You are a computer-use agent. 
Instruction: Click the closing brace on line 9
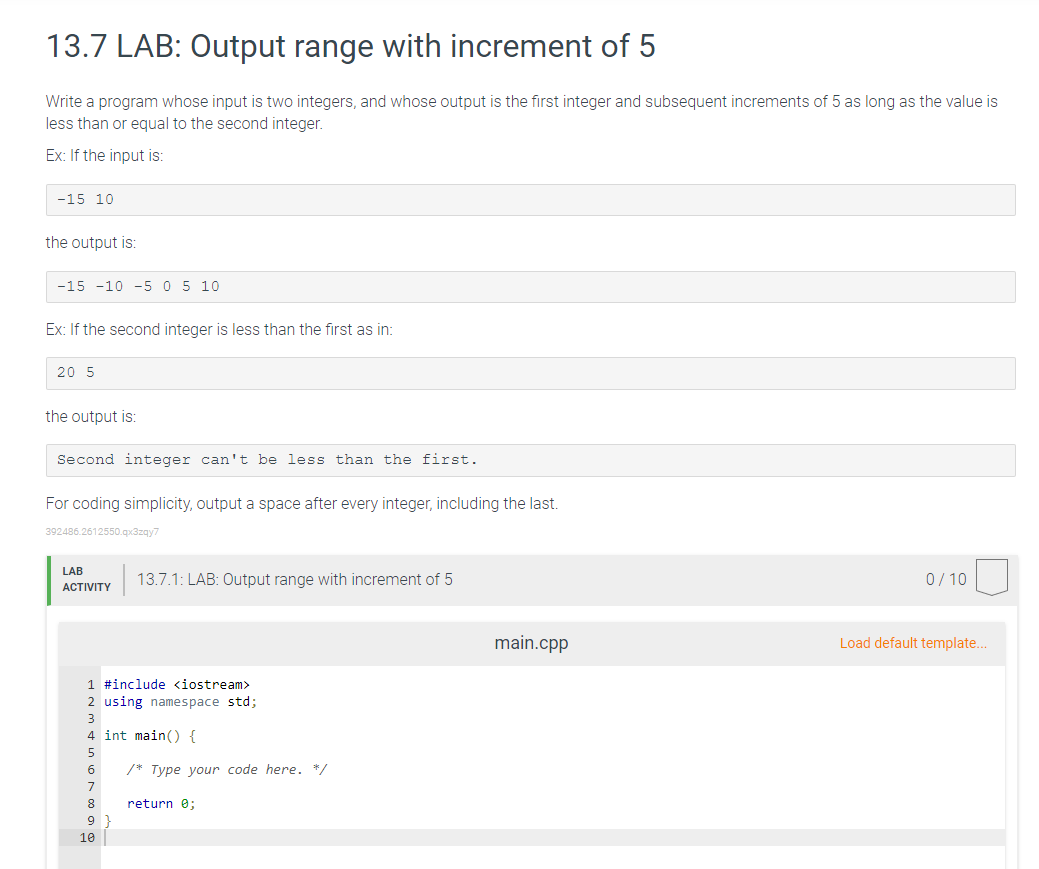pos(108,820)
